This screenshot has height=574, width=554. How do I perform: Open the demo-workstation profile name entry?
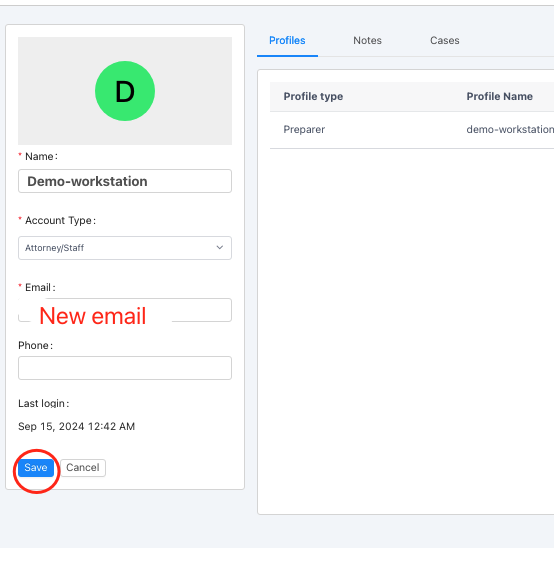(510, 129)
